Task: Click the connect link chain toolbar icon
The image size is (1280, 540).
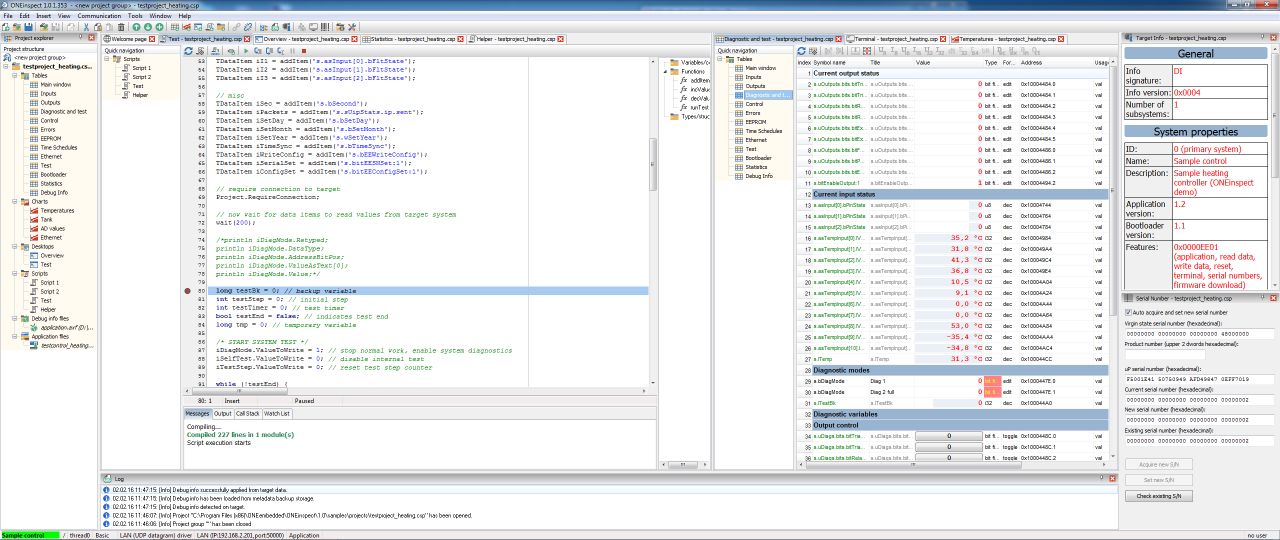Action: click(236, 26)
